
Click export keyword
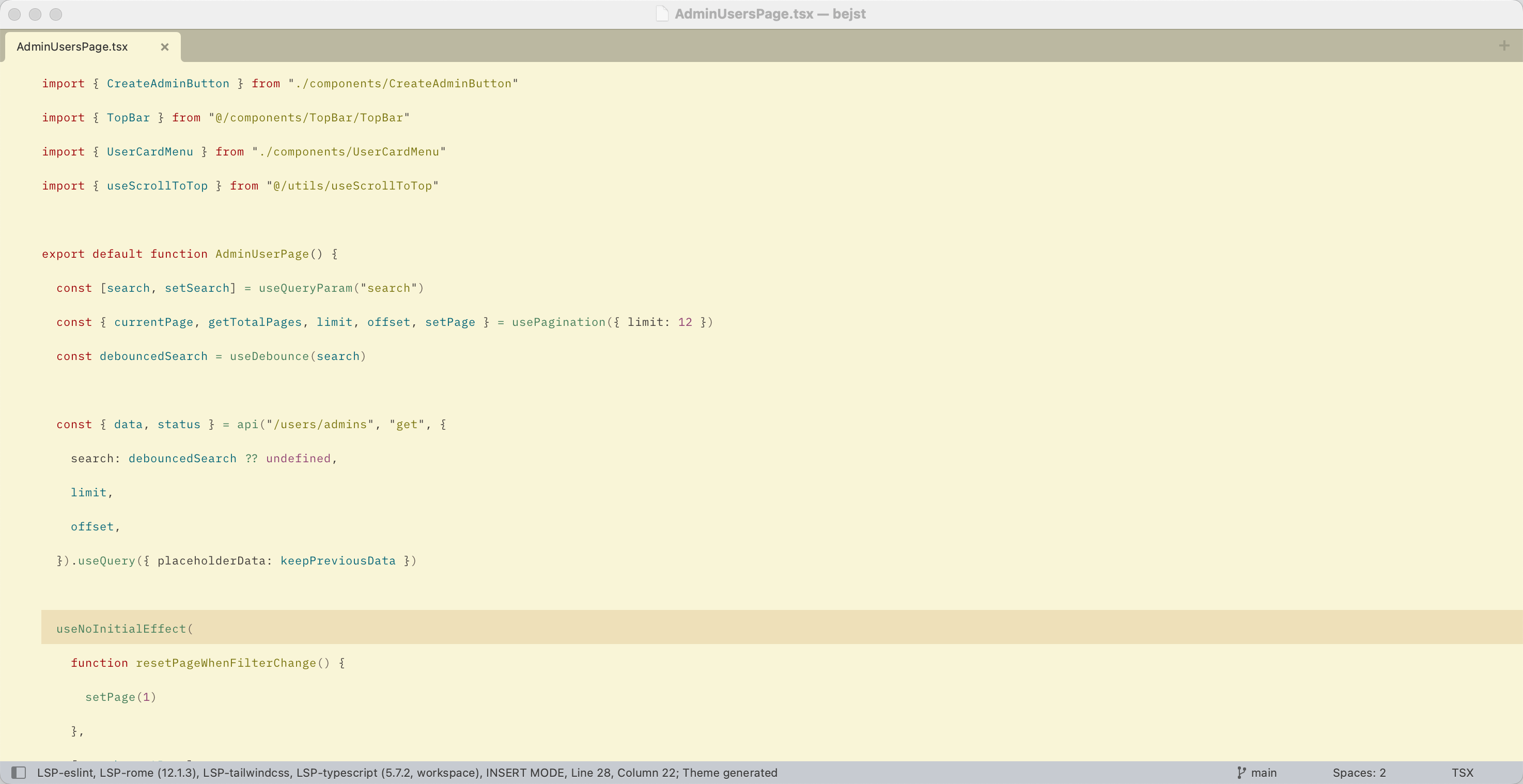63,254
